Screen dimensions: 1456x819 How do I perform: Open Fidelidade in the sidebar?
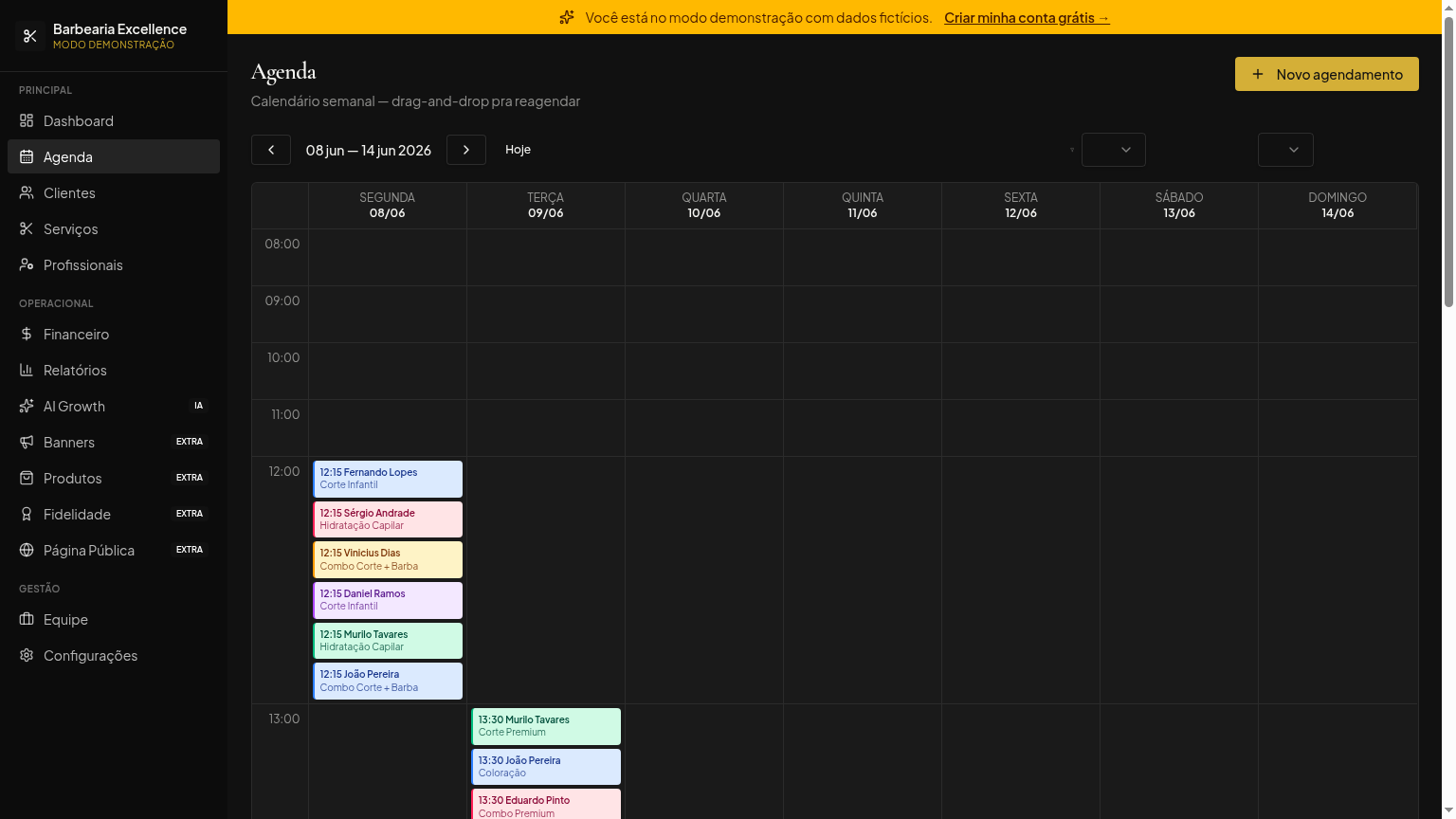pyautogui.click(x=114, y=514)
